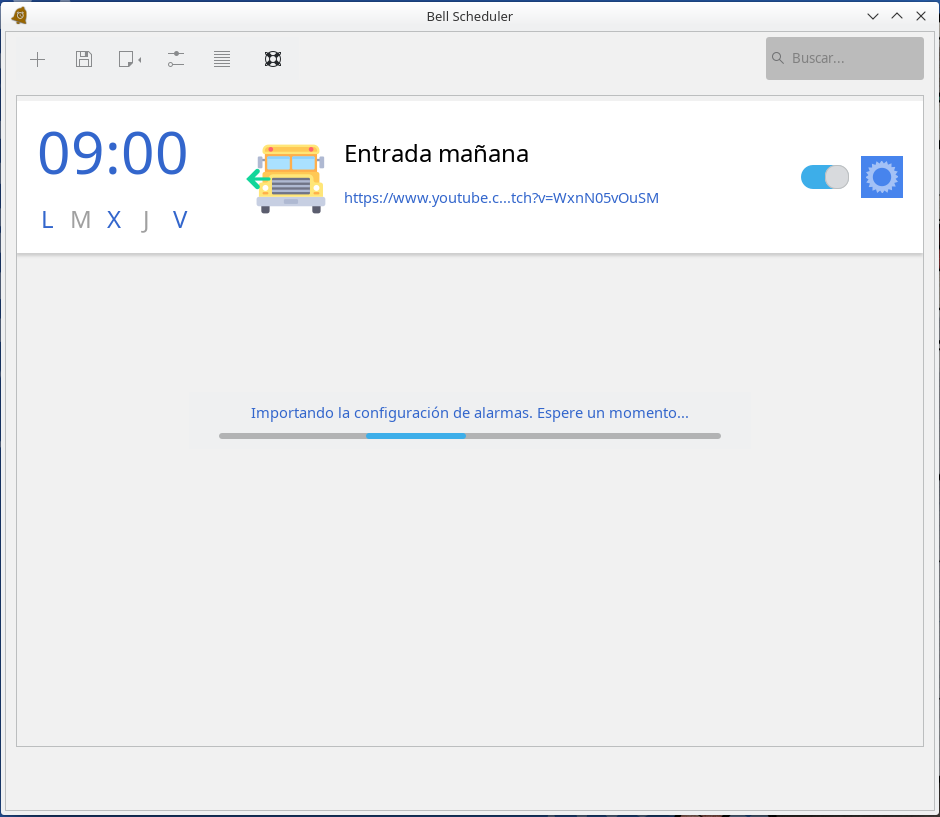This screenshot has height=817, width=940.
Task: Click the list lines icon in toolbar
Action: [222, 59]
